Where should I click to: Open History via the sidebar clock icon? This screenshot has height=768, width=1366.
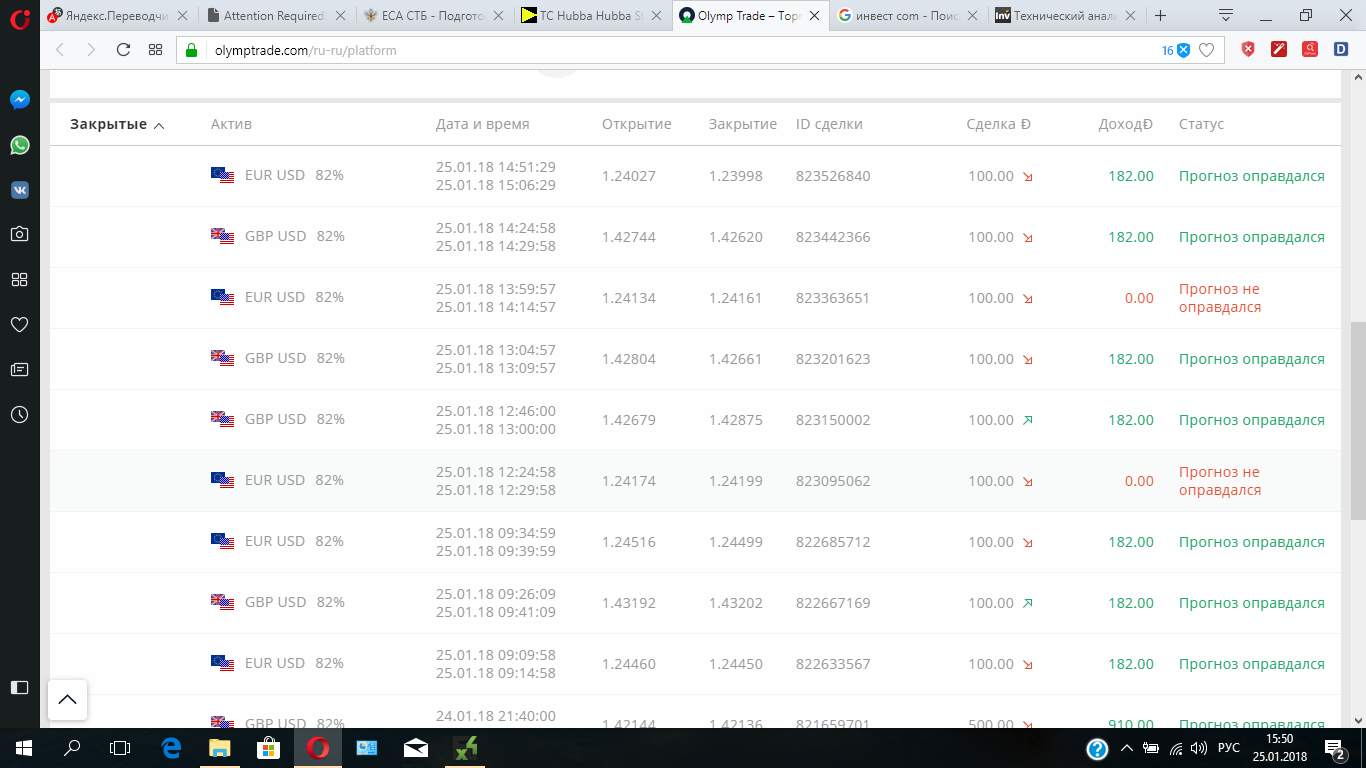click(x=19, y=414)
